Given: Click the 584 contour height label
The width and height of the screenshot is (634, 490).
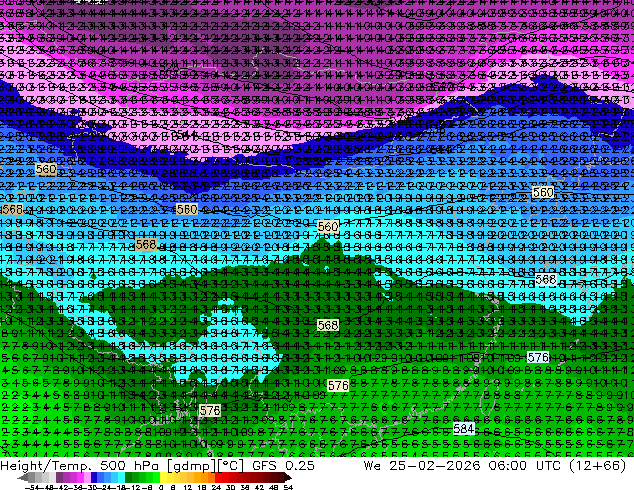Looking at the screenshot, I should point(463,428).
